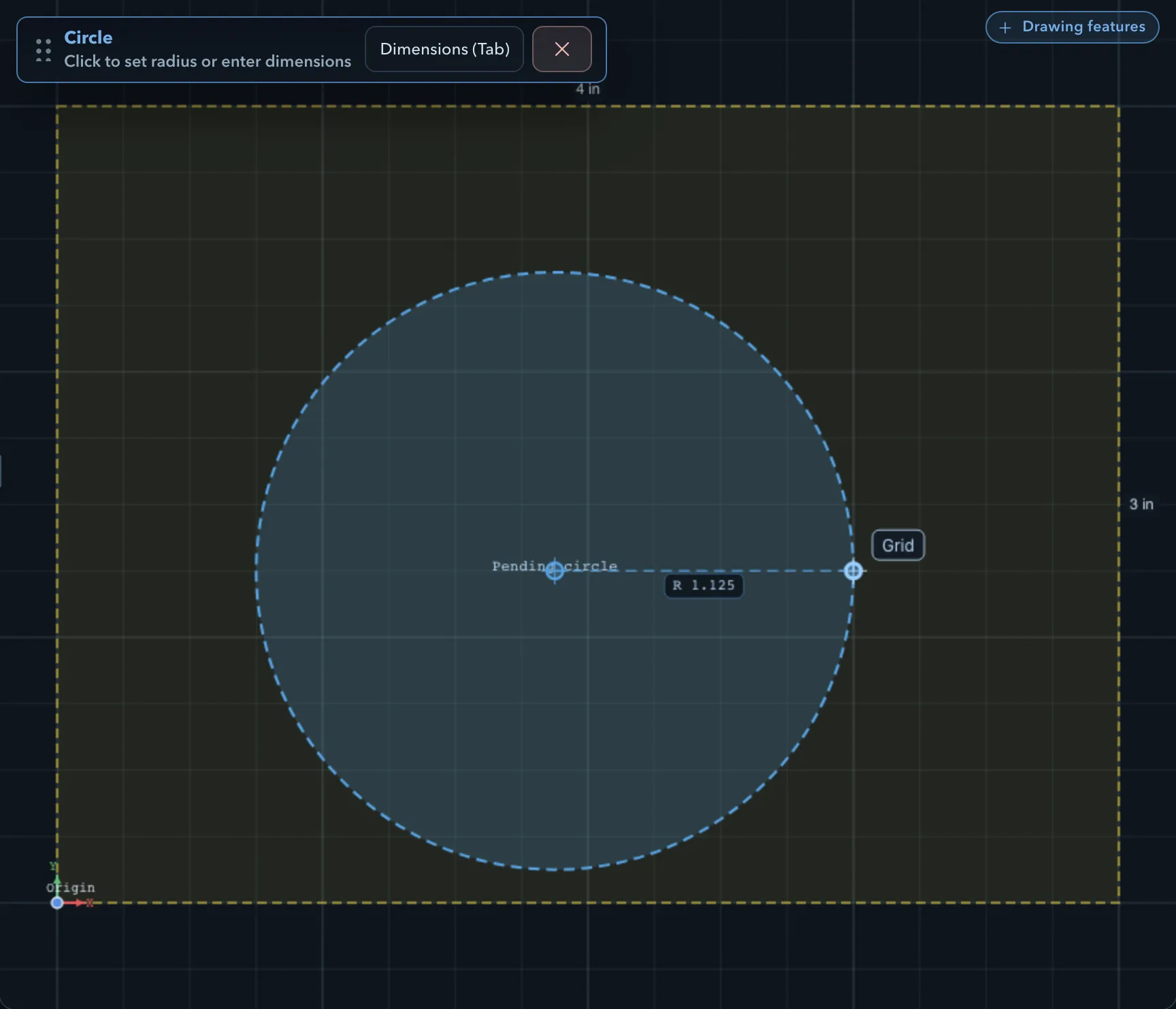Screen dimensions: 1176x1009
Task: Click the Circle tool title
Action: (x=88, y=37)
